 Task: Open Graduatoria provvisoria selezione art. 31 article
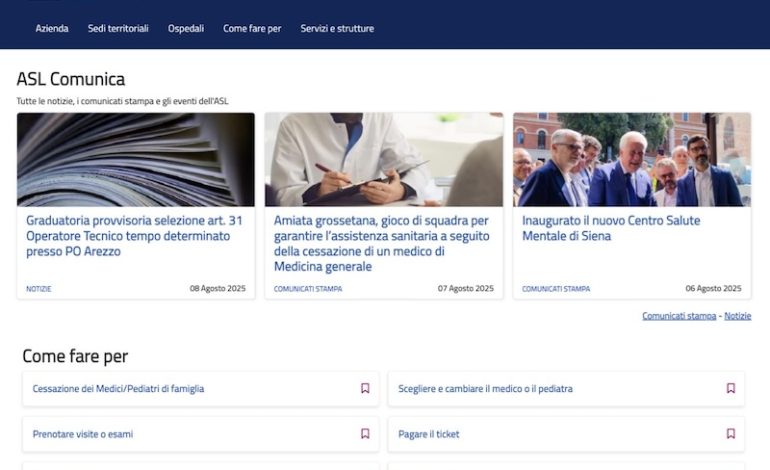coord(134,236)
